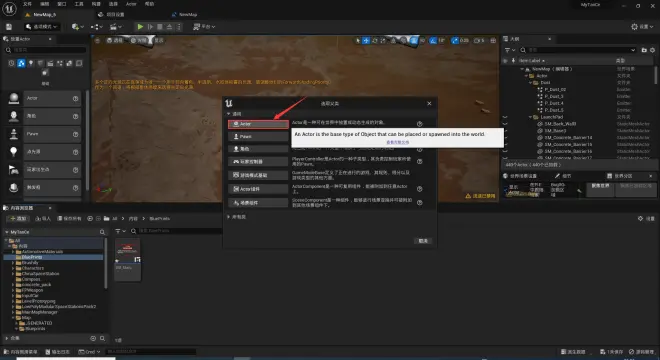
Task: Click the Stop simulation square button
Action: [160, 27]
